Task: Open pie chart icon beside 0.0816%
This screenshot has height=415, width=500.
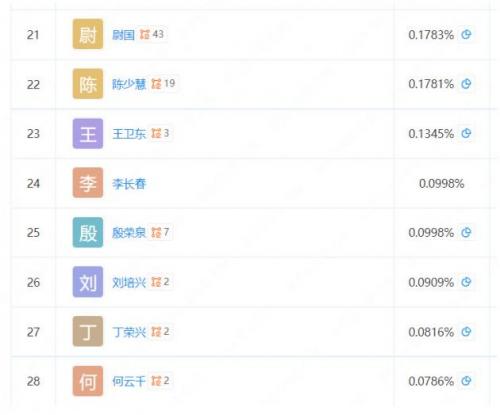Action: (466, 332)
